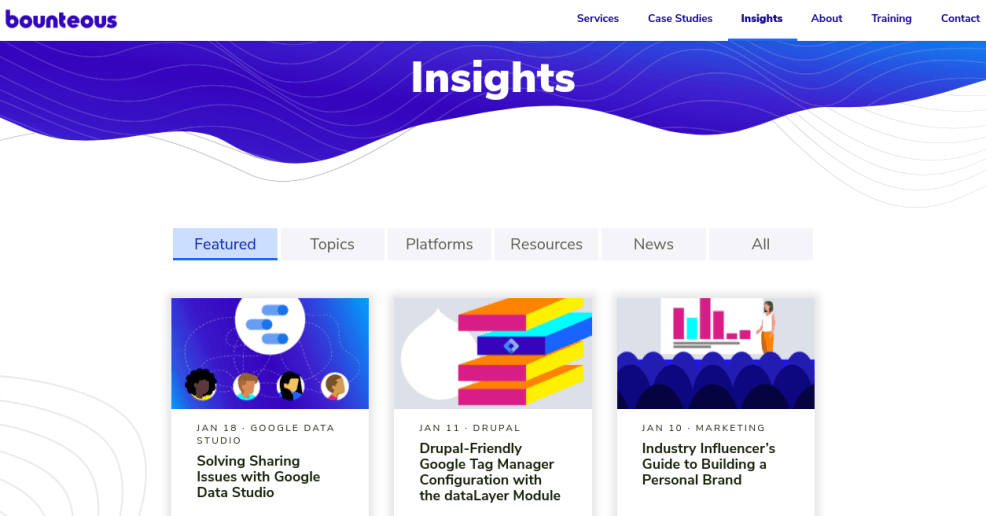Read Industry Influencer's Guide to Personal Brand
986x516 pixels.
tap(708, 464)
